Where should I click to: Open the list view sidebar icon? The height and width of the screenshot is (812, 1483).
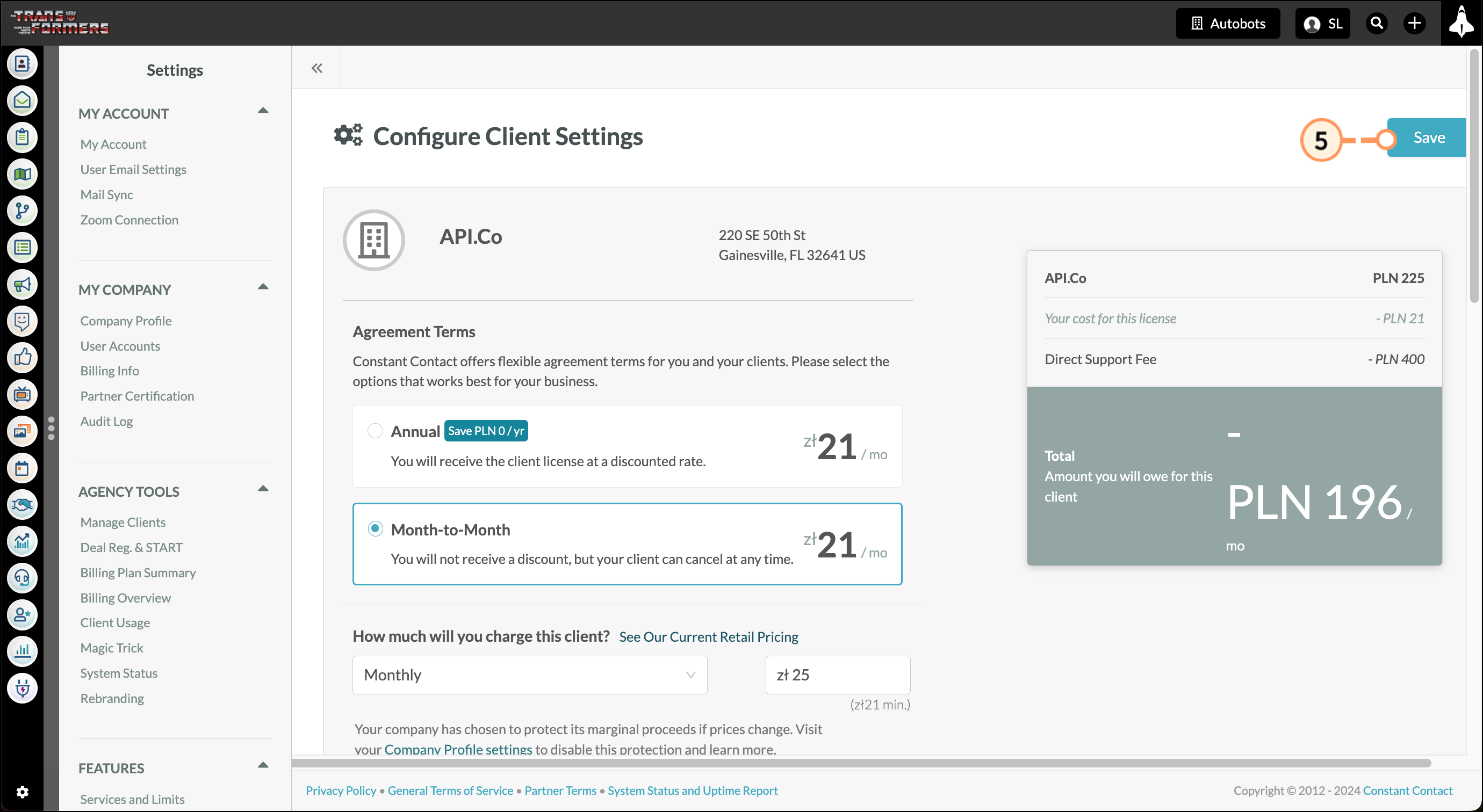22,248
